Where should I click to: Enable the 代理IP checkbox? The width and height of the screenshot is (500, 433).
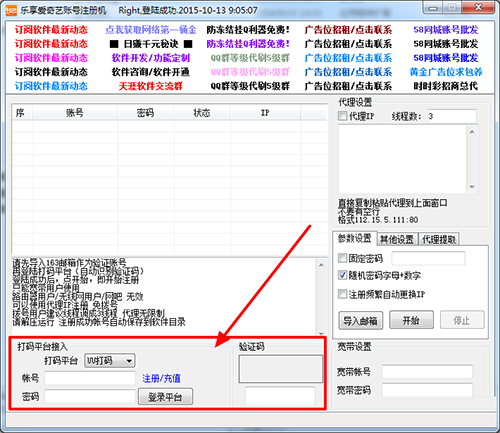pyautogui.click(x=342, y=116)
